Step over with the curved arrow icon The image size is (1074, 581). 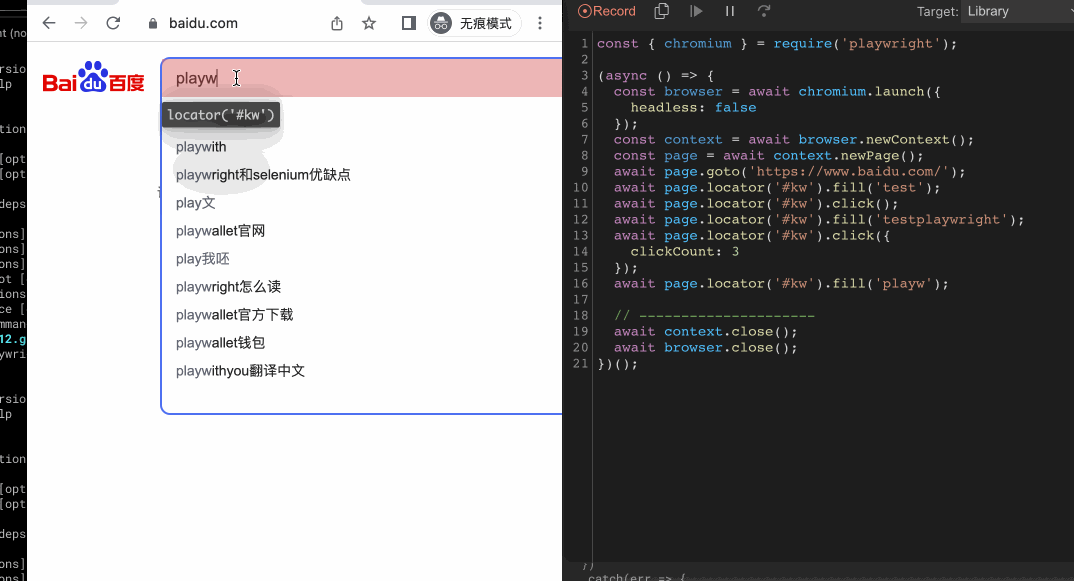764,11
